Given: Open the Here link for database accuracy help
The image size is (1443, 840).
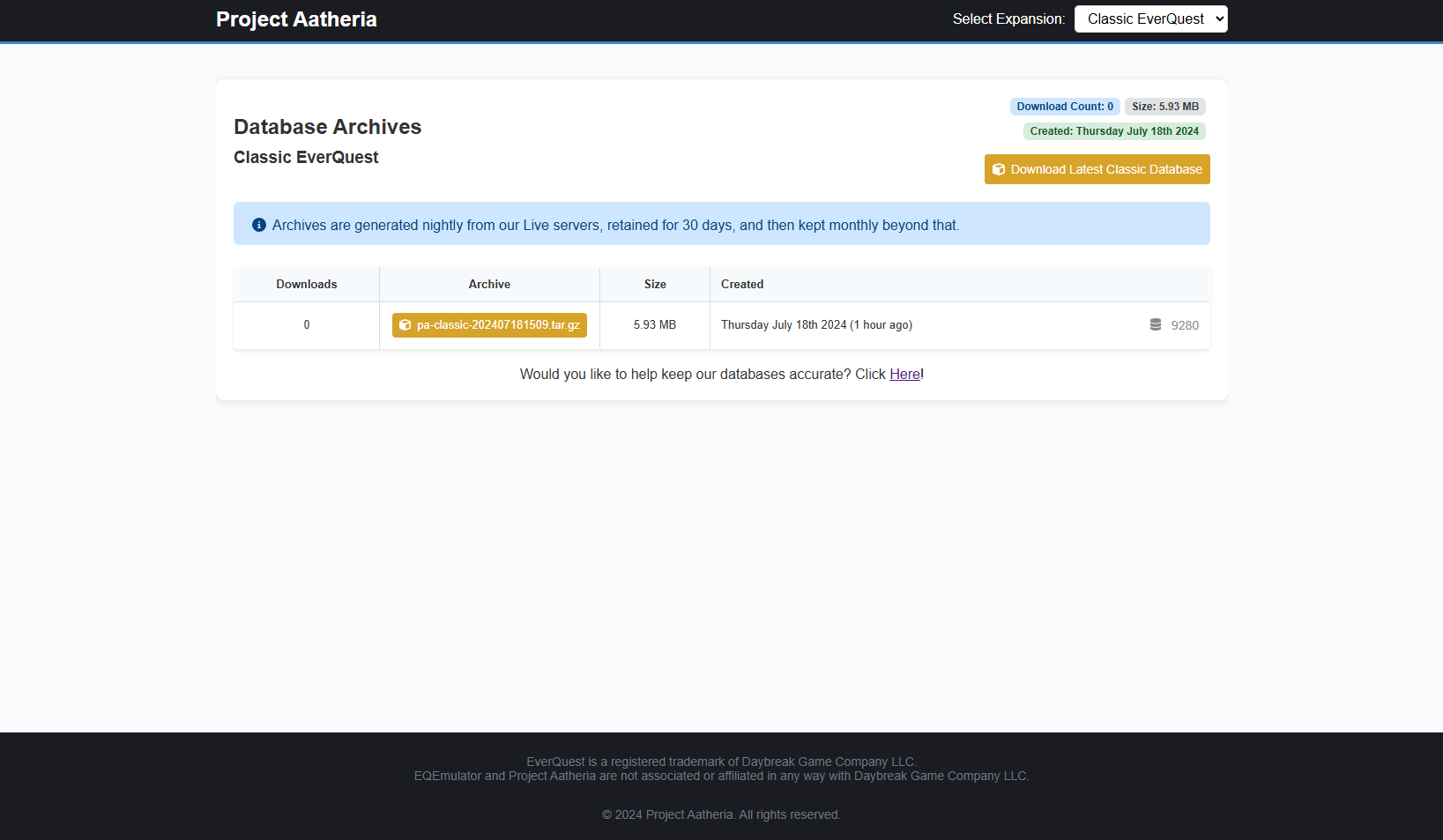Looking at the screenshot, I should 904,374.
